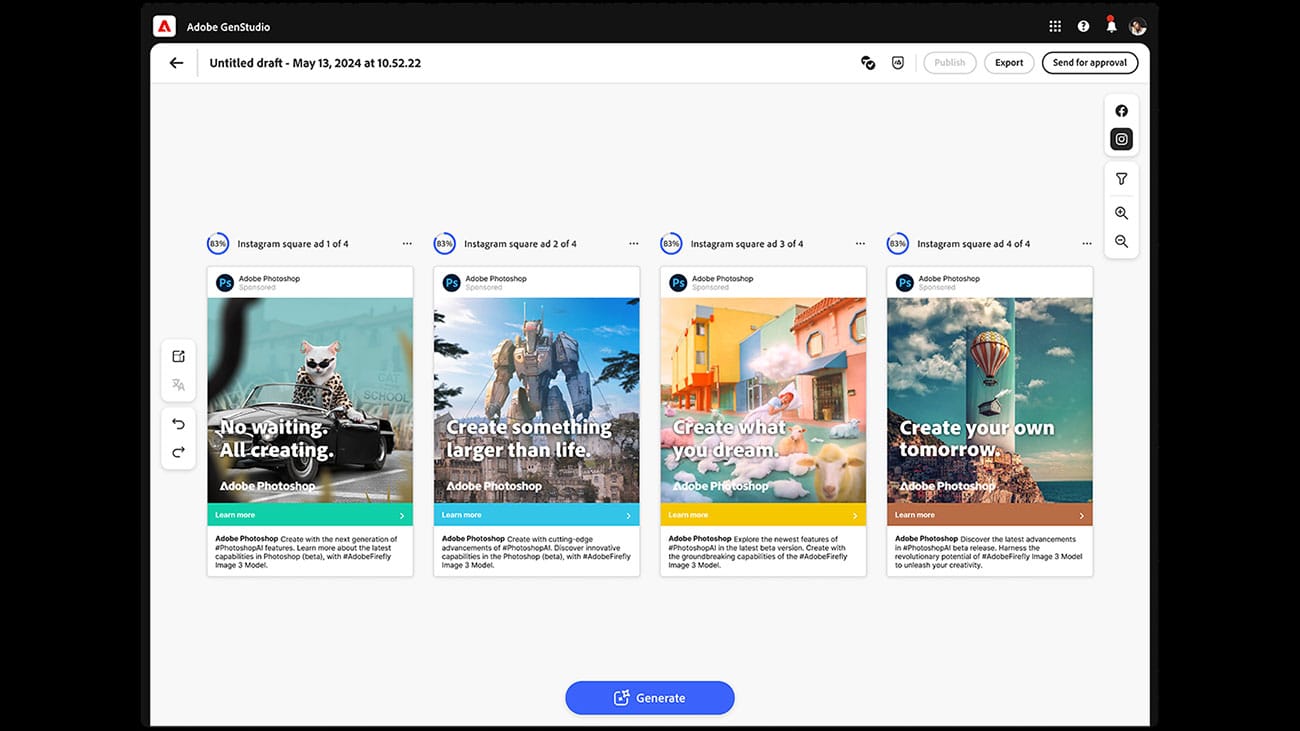The width and height of the screenshot is (1300, 731).
Task: Click the Untitled draft title text
Action: 315,63
